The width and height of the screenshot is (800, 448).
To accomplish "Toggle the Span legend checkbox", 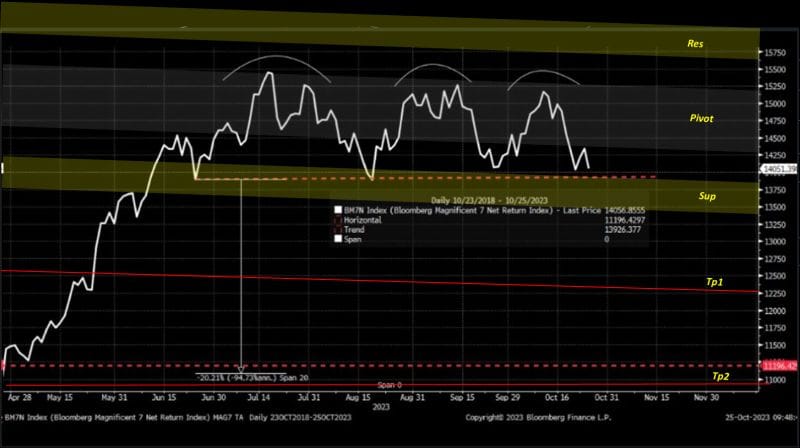I will coord(338,239).
